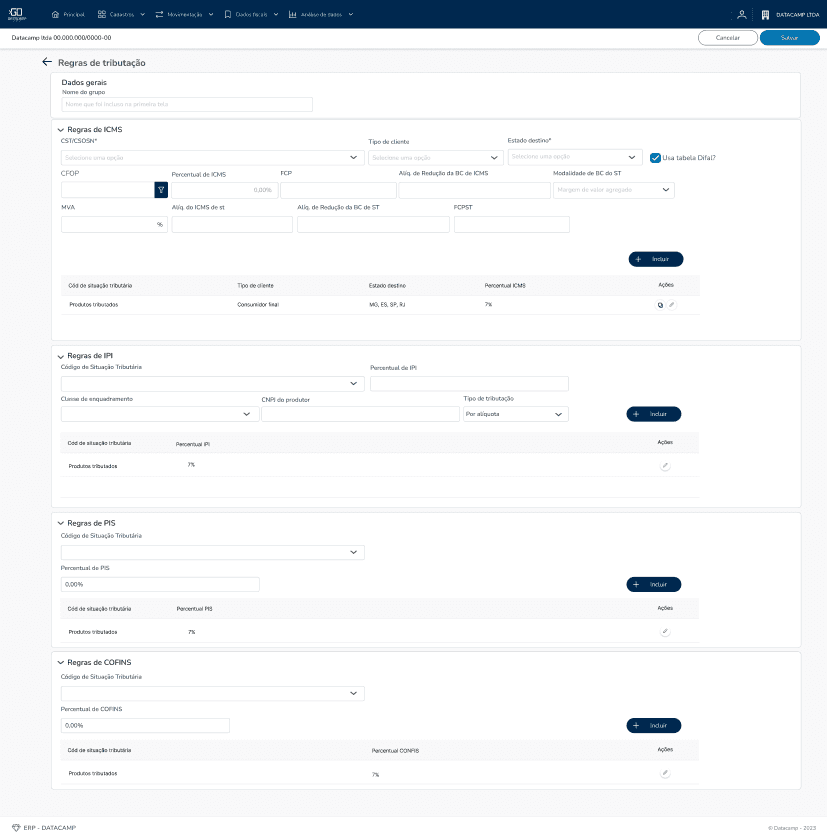This screenshot has width=827, height=839.
Task: Open the Movimentação menu
Action: tap(185, 14)
